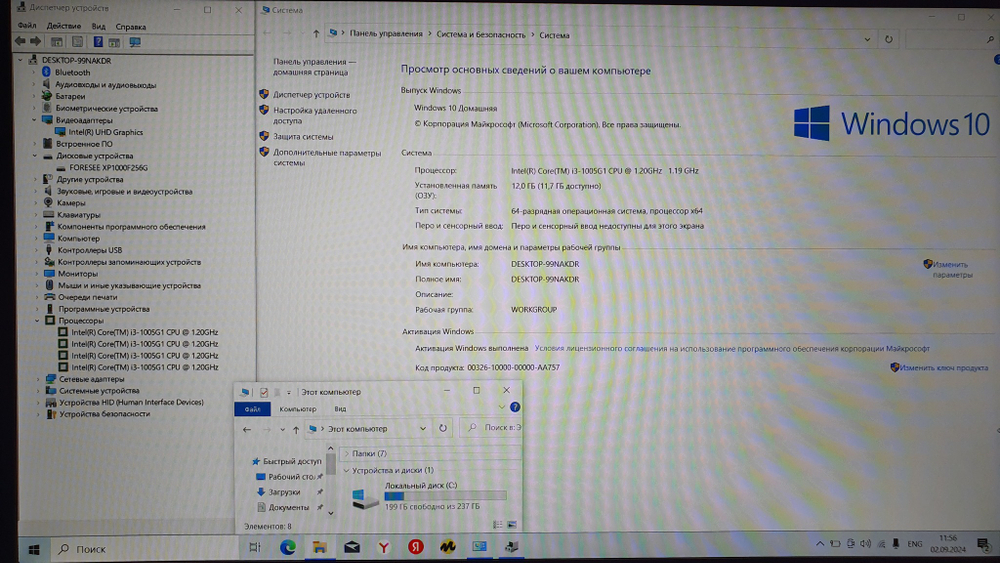This screenshot has height=563, width=1000.
Task: Expand the Explorer ribbon chevron
Action: pyautogui.click(x=501, y=407)
